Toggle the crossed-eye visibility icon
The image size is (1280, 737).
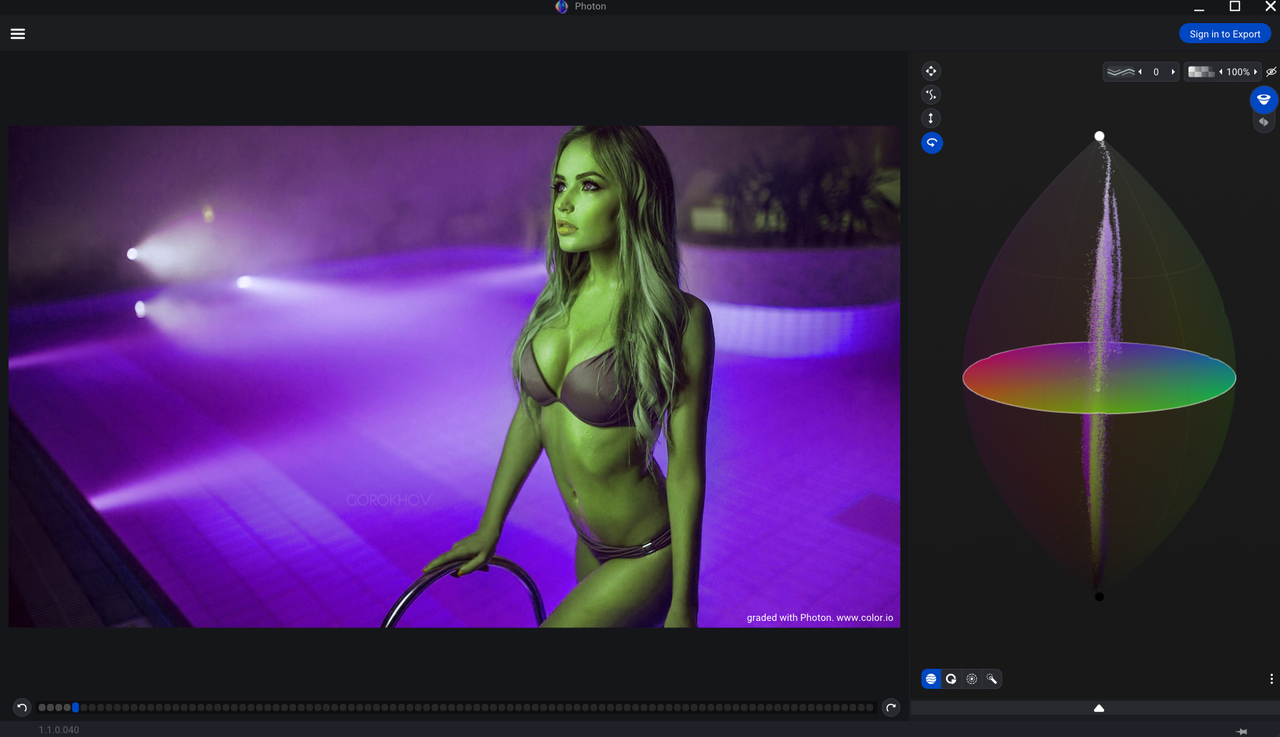(1271, 72)
